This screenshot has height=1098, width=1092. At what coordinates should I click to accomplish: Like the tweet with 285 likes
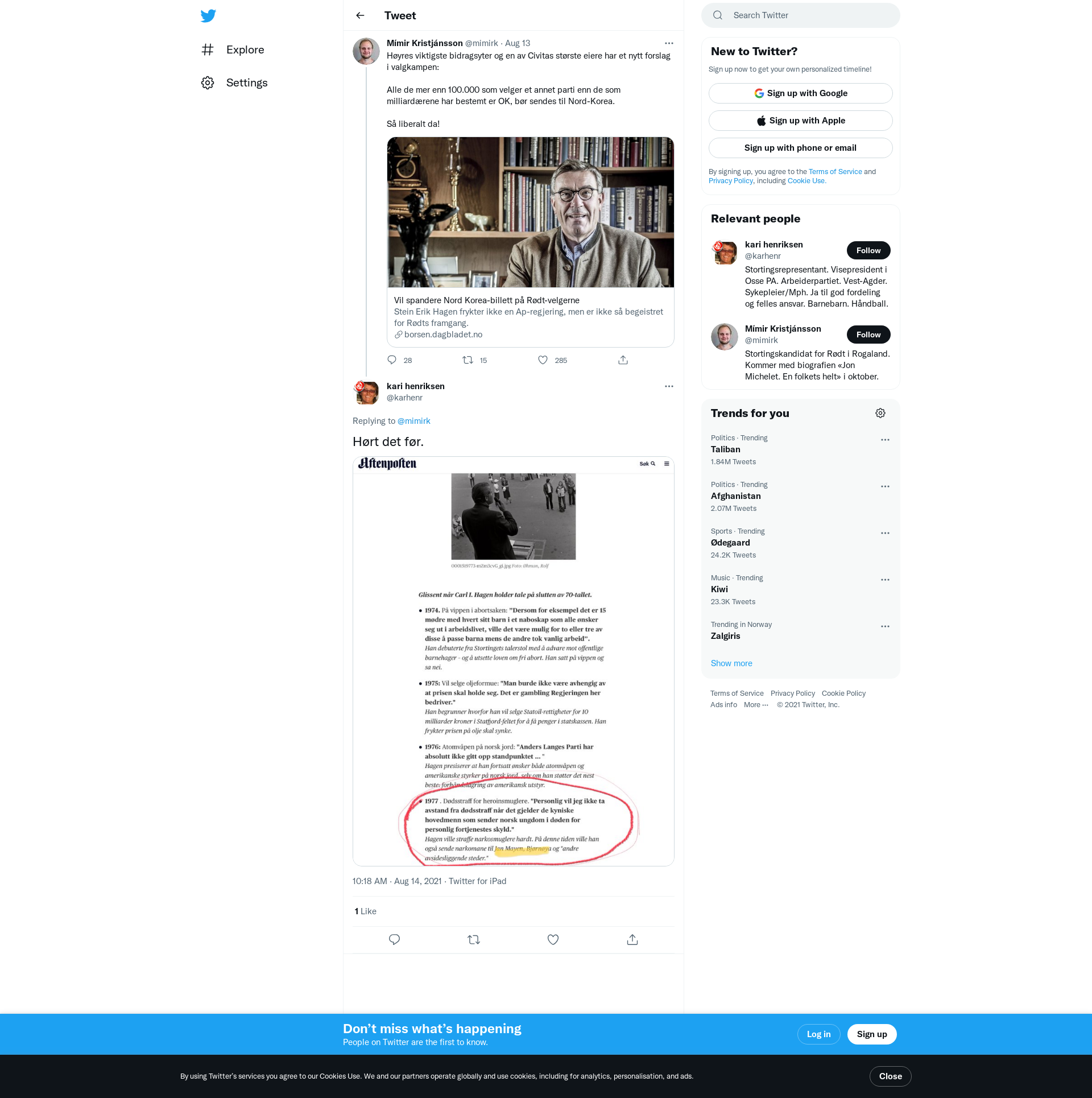tap(543, 360)
